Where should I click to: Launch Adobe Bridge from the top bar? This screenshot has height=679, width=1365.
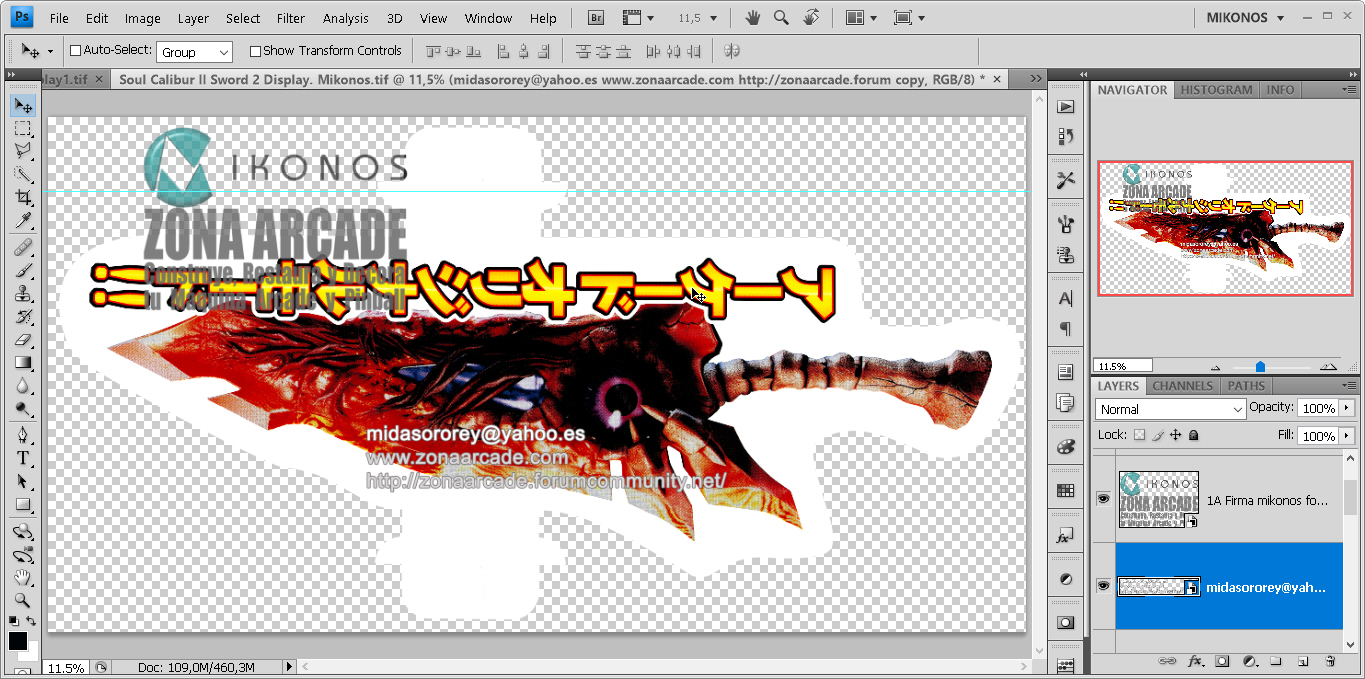[x=596, y=18]
